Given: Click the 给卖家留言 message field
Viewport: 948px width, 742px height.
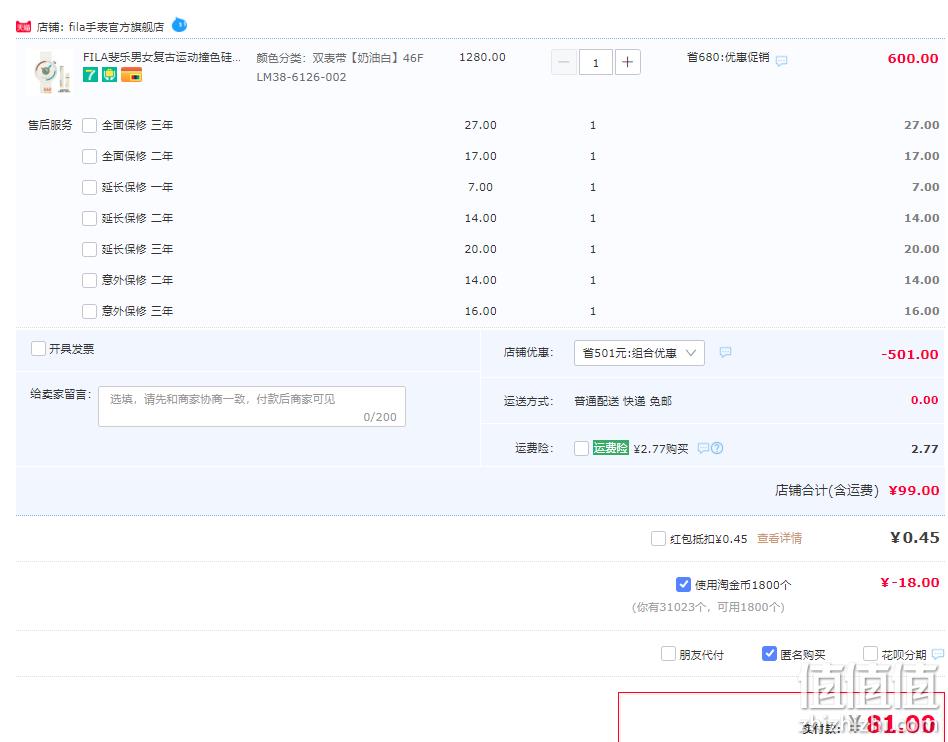Looking at the screenshot, I should (x=252, y=406).
